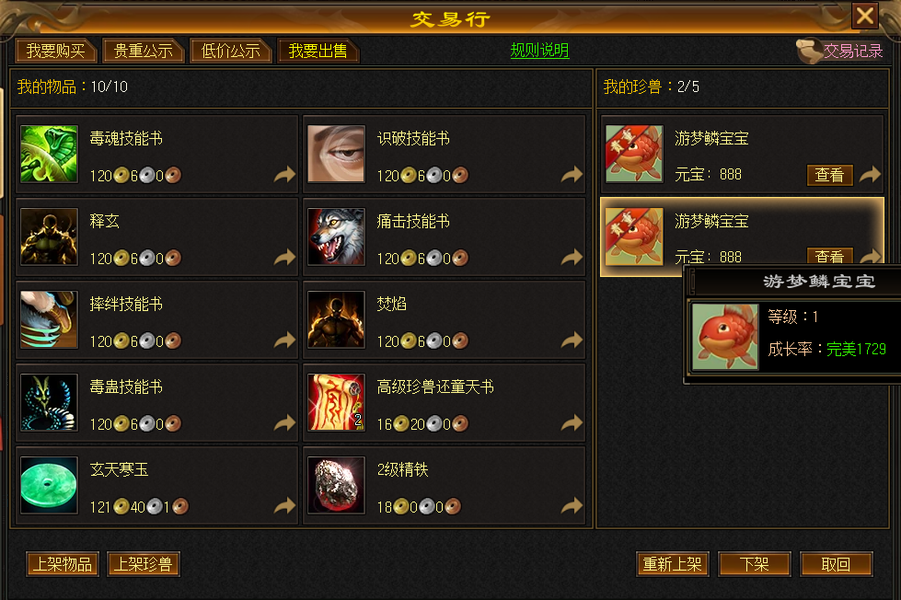Open the 规则说明 link
The width and height of the screenshot is (901, 600).
coord(540,51)
